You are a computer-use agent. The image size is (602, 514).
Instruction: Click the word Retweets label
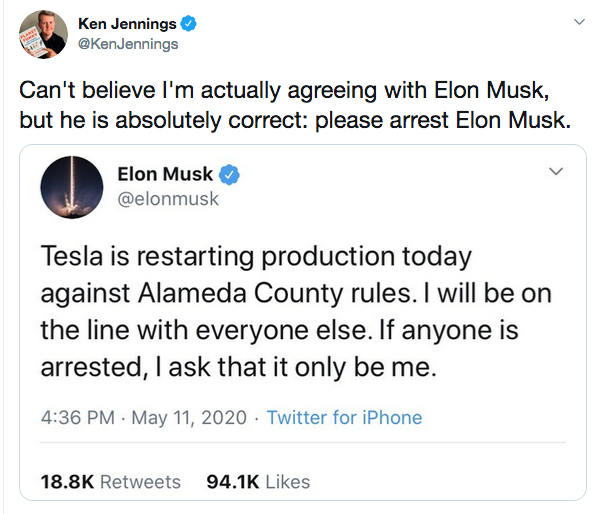pos(140,482)
